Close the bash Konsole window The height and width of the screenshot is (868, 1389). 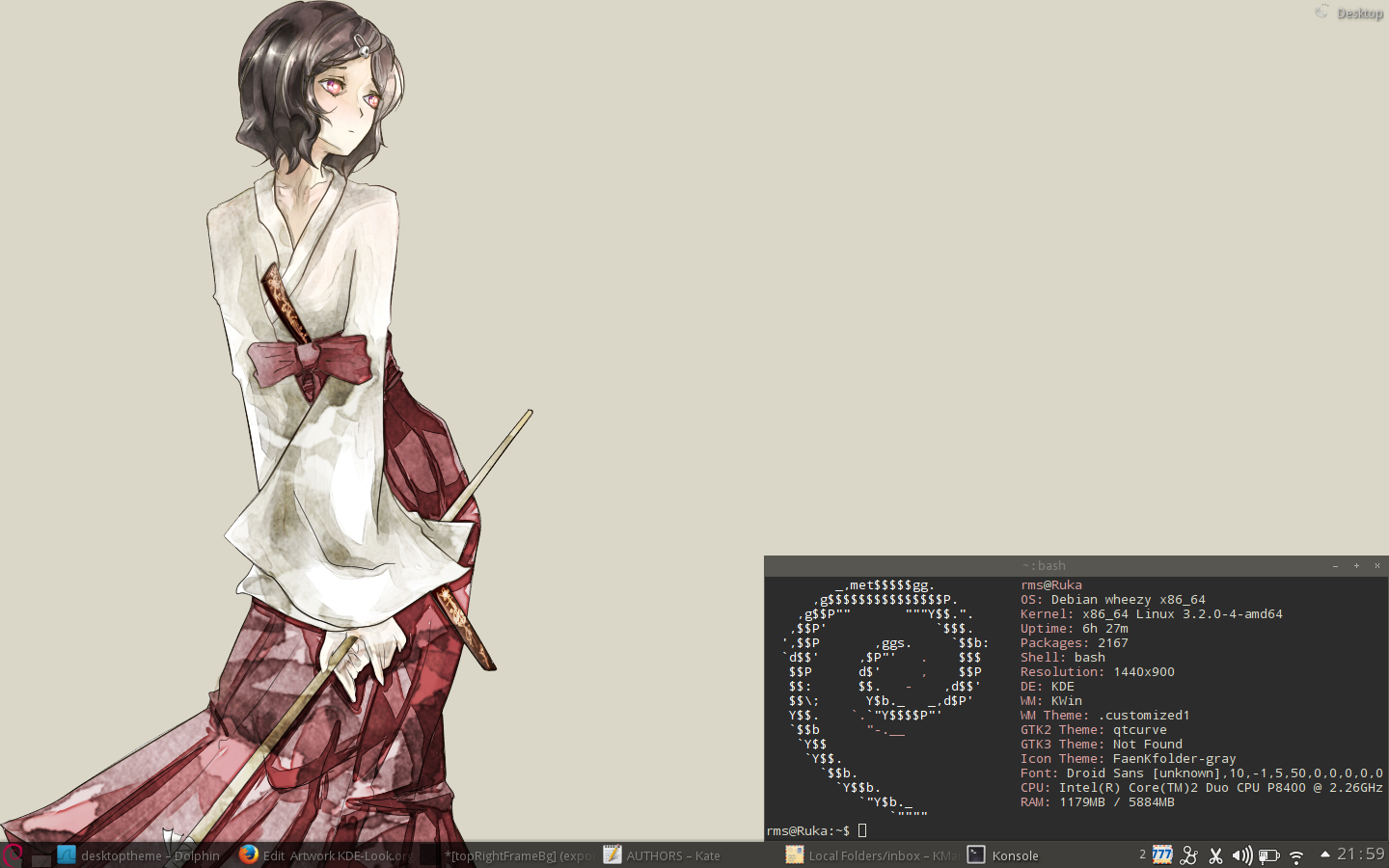click(1376, 566)
